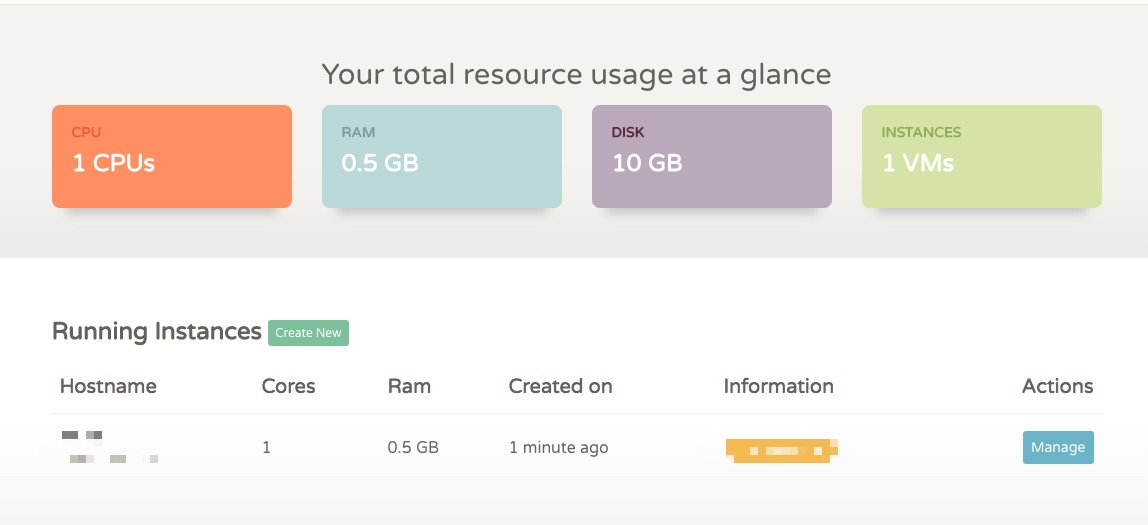Click the Actions column header
Screen dimensions: 1148x525
1057,386
